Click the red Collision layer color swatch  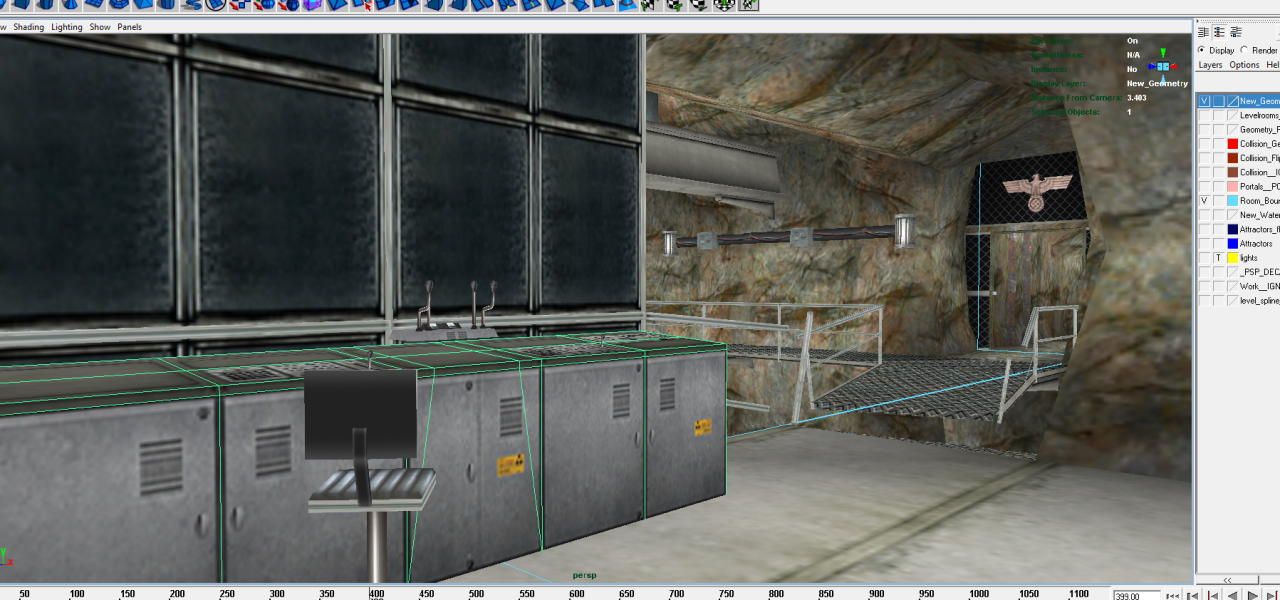(x=1232, y=144)
